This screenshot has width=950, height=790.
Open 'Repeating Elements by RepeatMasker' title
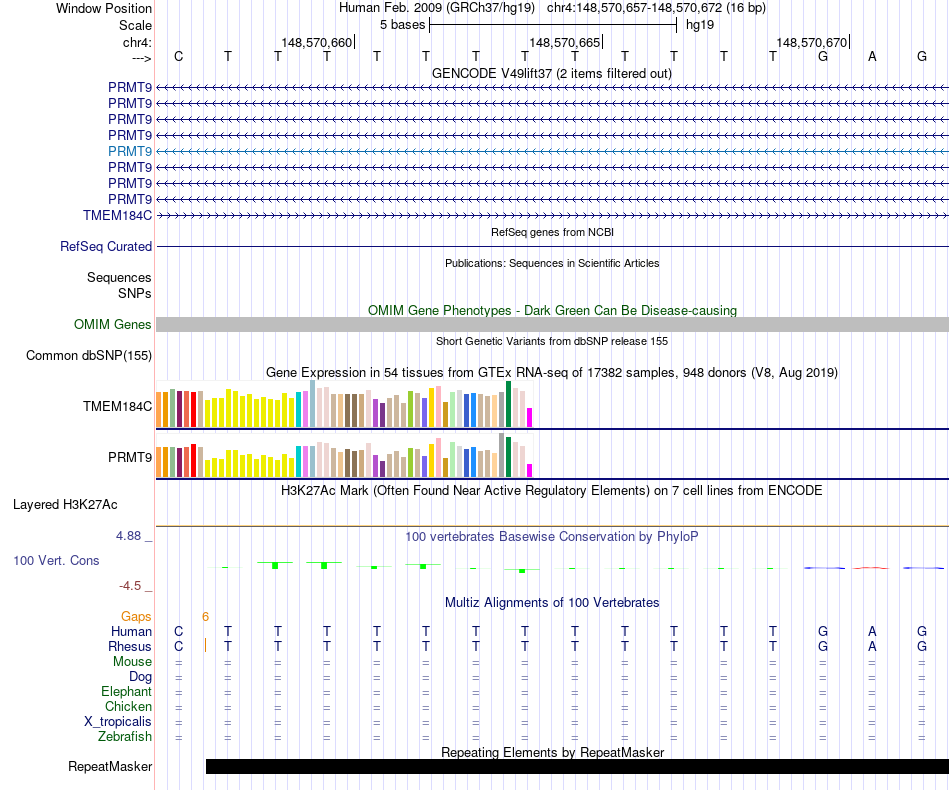552,752
